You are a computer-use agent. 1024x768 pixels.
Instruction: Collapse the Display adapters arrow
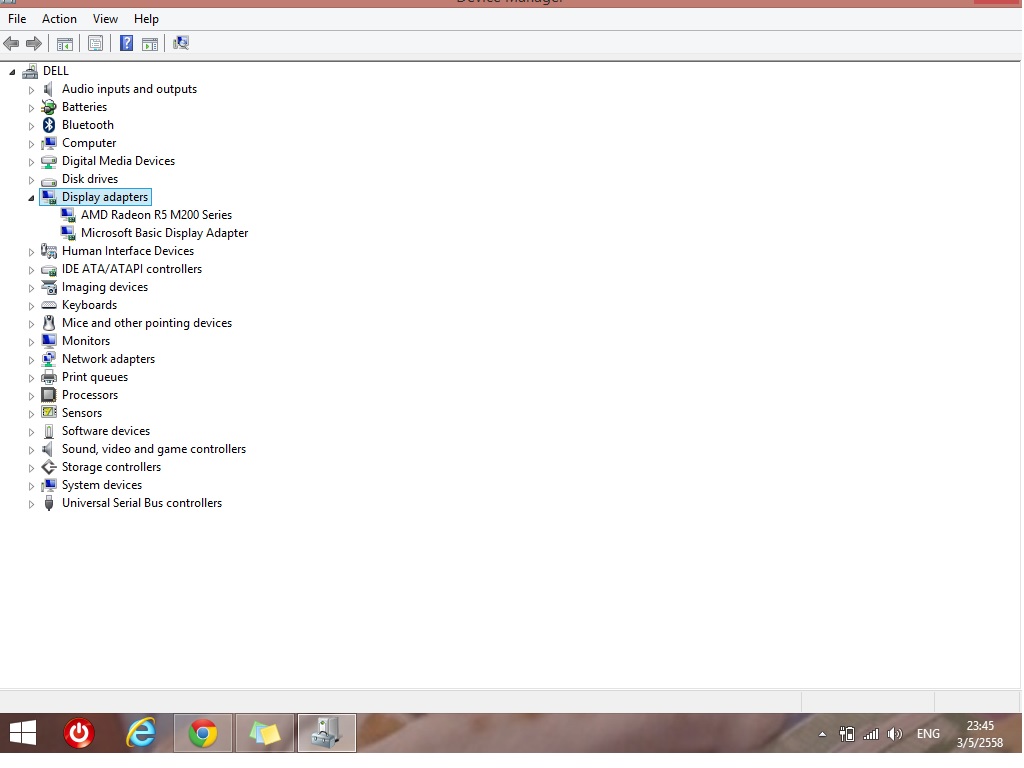tap(31, 199)
